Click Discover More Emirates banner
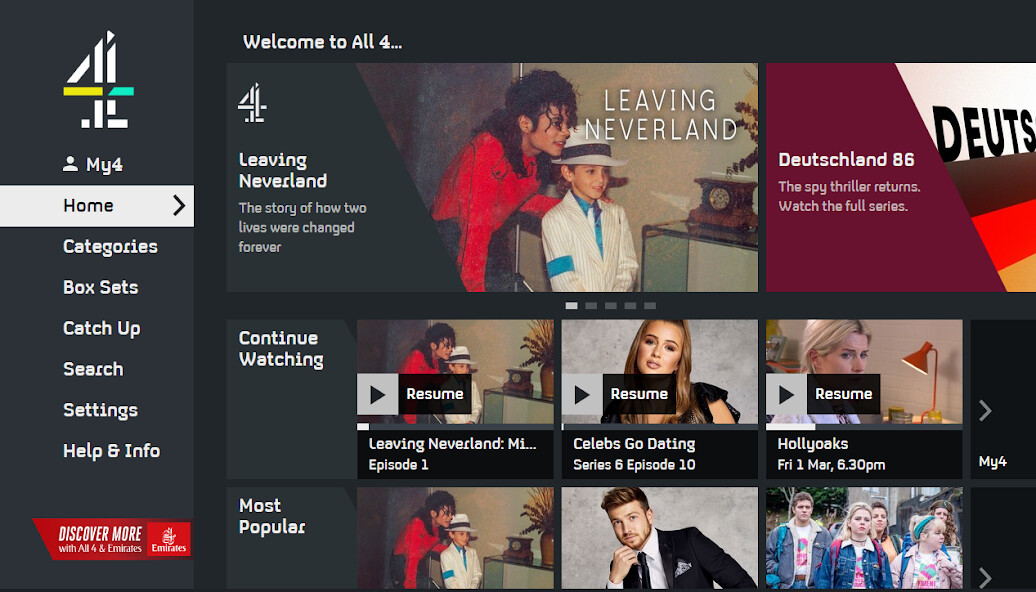 click(x=112, y=538)
